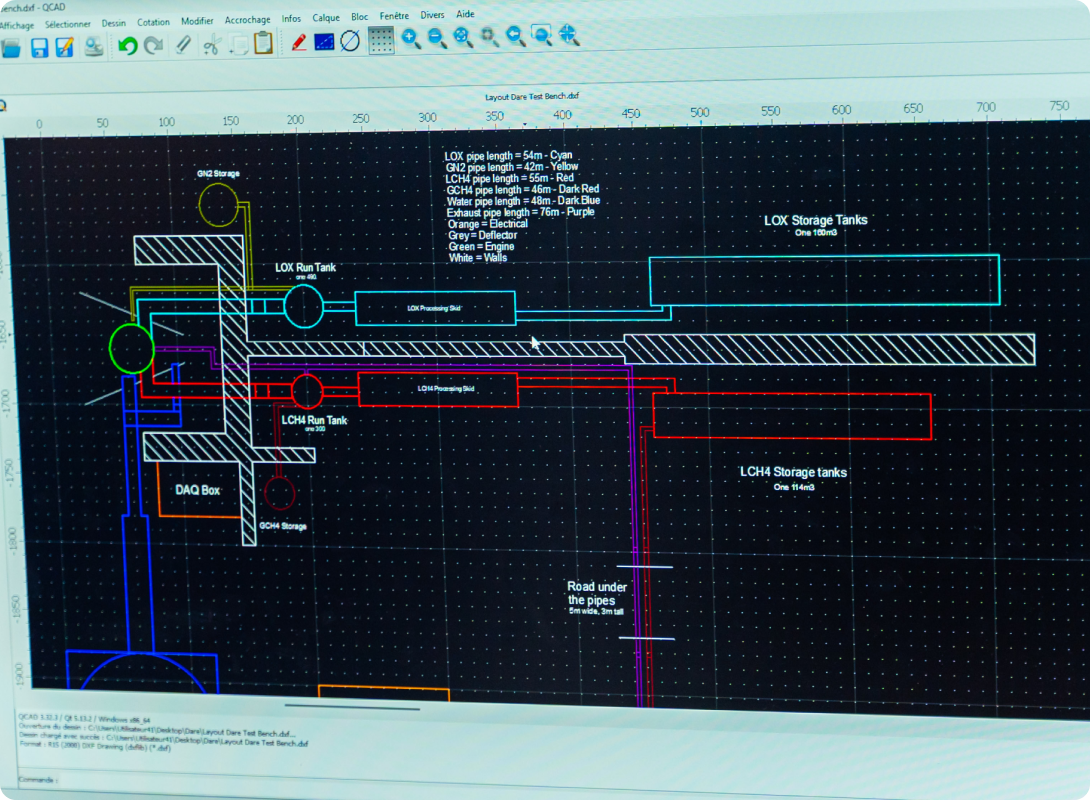Image resolution: width=1090 pixels, height=800 pixels.
Task: Click the Open file folder icon
Action: pyautogui.click(x=10, y=46)
